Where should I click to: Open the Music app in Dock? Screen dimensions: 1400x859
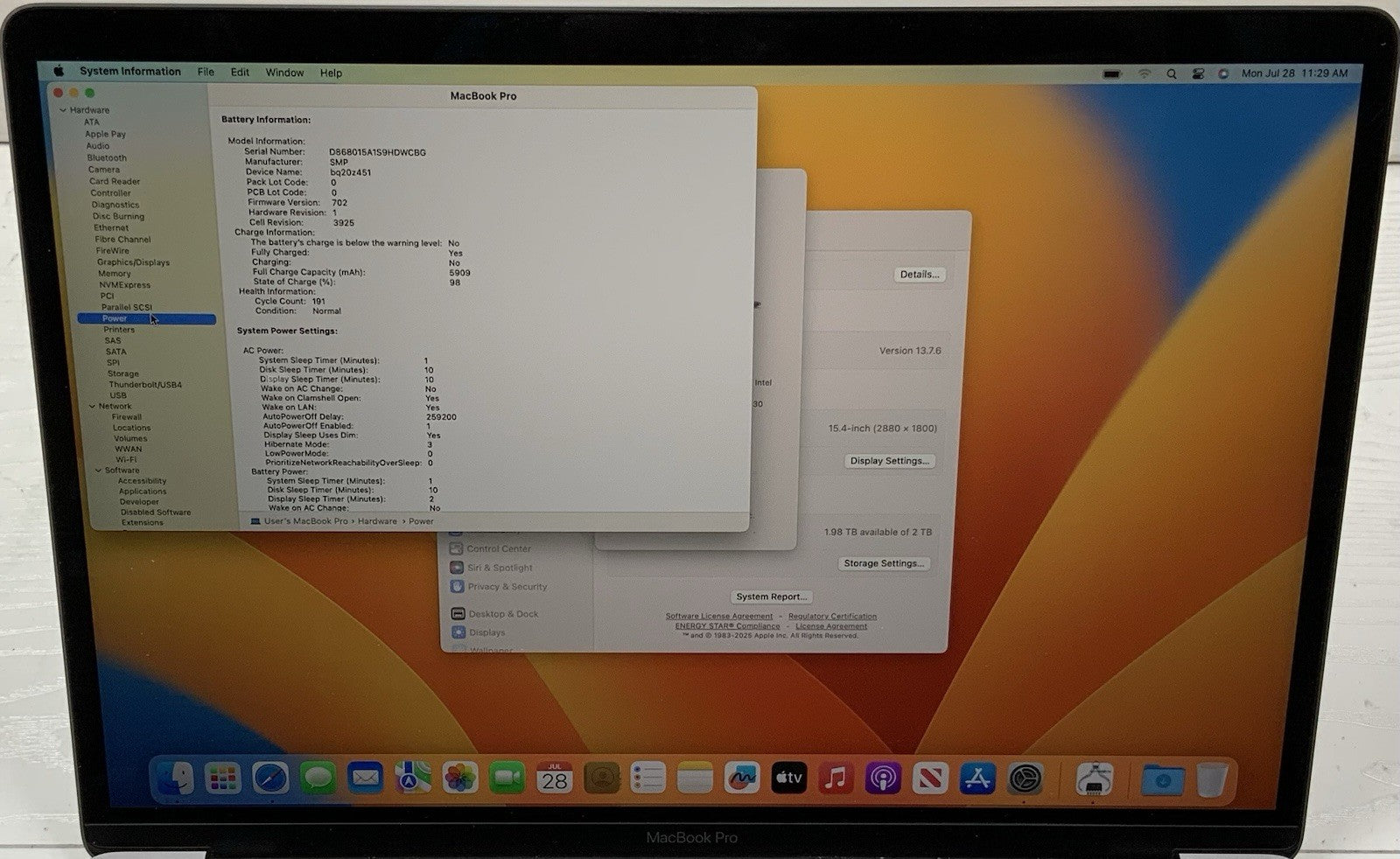click(836, 777)
